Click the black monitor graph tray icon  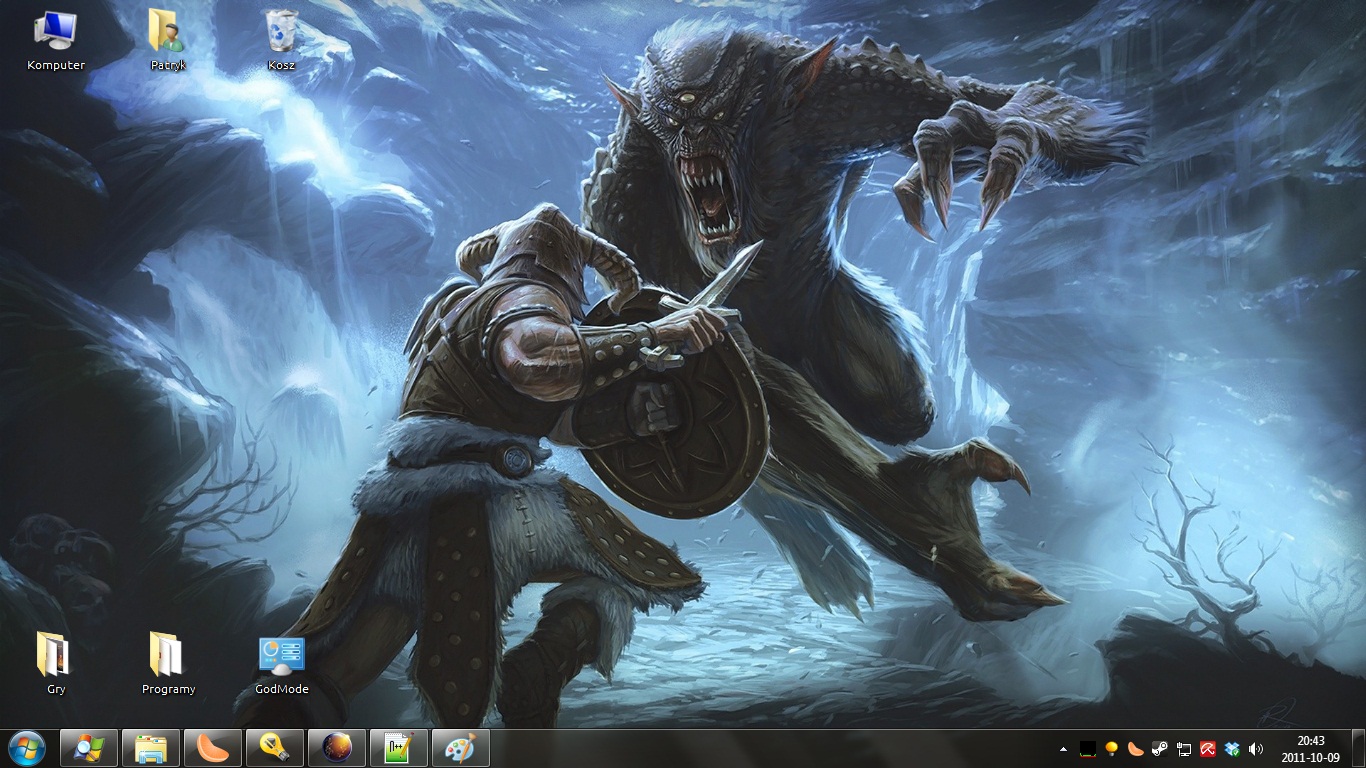coord(1087,749)
